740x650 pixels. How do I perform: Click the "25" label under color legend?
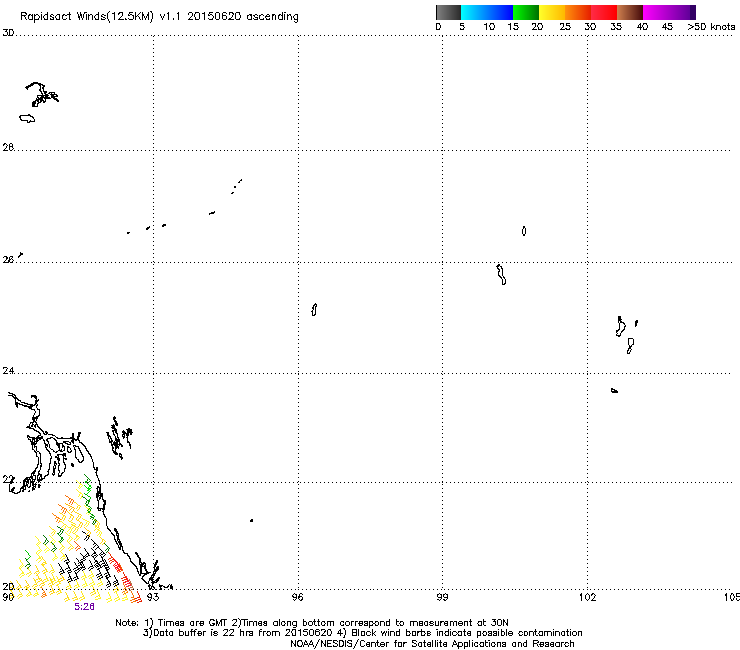click(x=565, y=27)
